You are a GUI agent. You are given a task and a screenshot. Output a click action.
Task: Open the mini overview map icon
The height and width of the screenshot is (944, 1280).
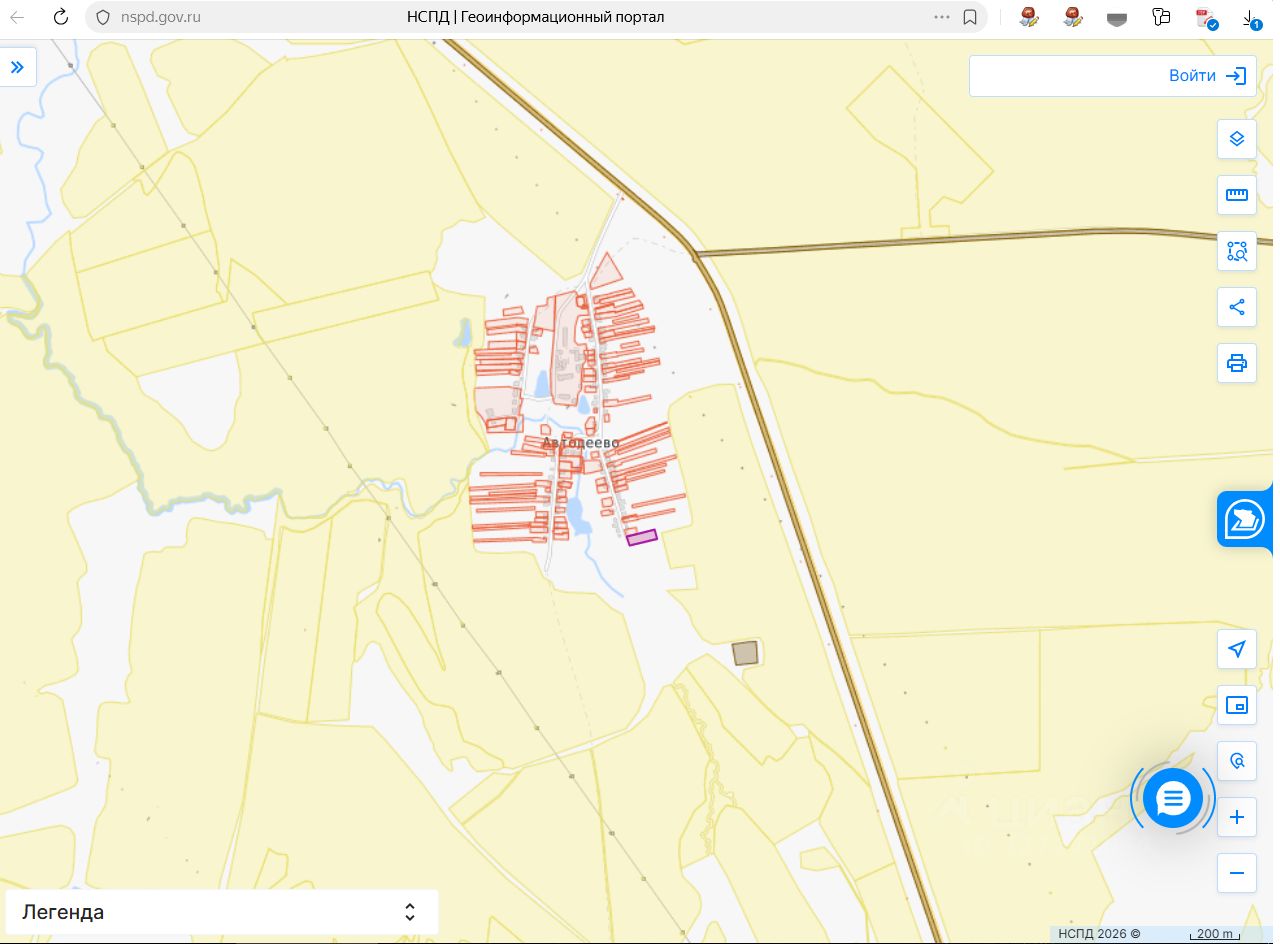click(1236, 705)
